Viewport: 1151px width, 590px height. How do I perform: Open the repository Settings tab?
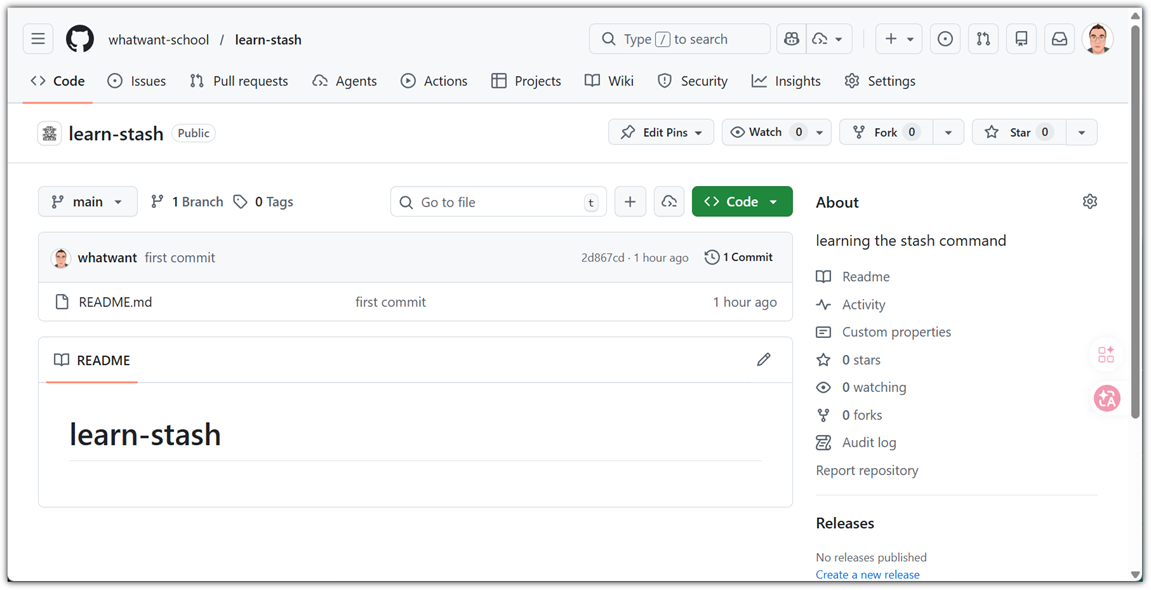point(880,81)
